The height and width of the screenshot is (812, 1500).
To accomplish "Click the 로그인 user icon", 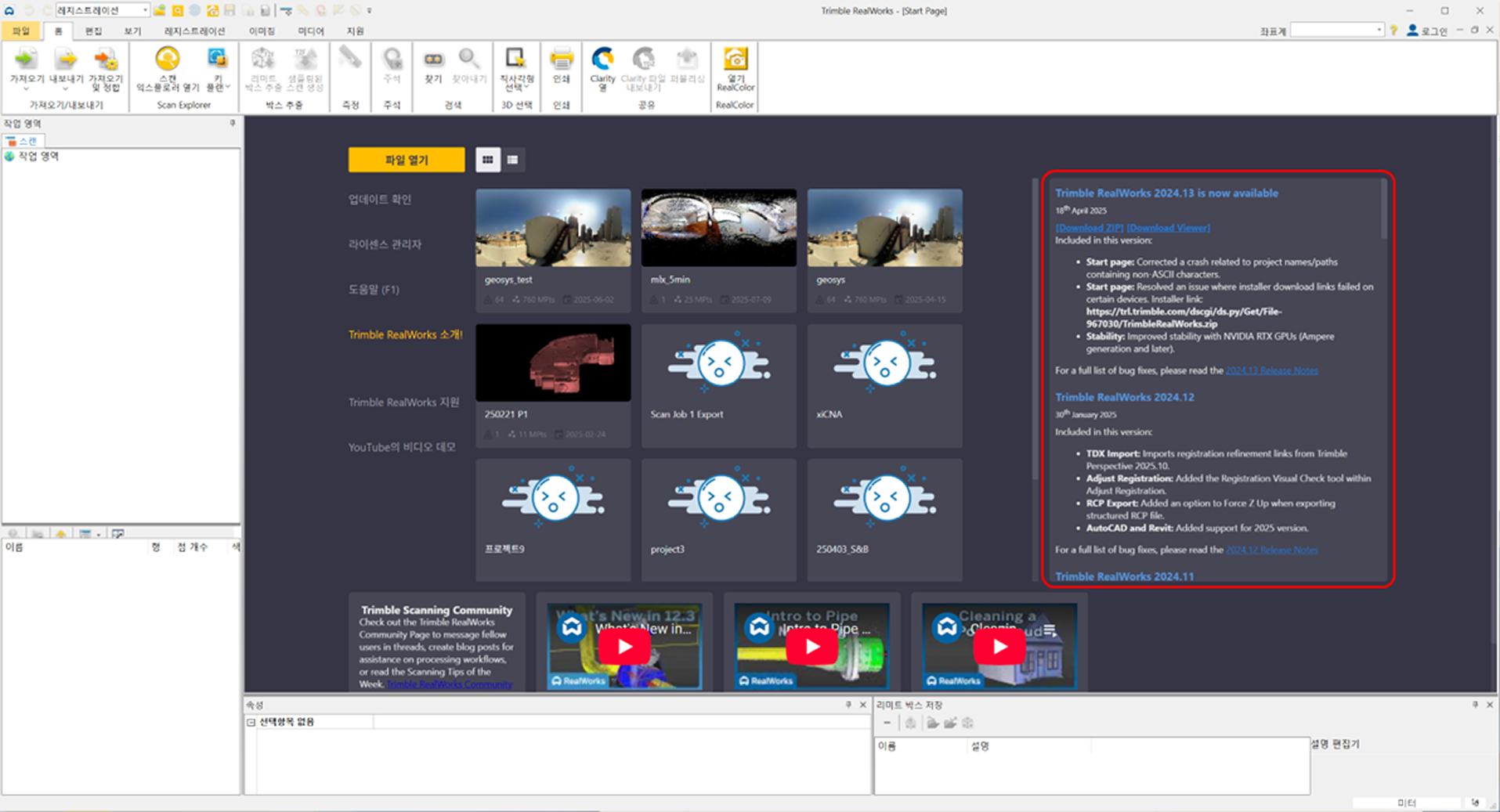I will coord(1412,30).
